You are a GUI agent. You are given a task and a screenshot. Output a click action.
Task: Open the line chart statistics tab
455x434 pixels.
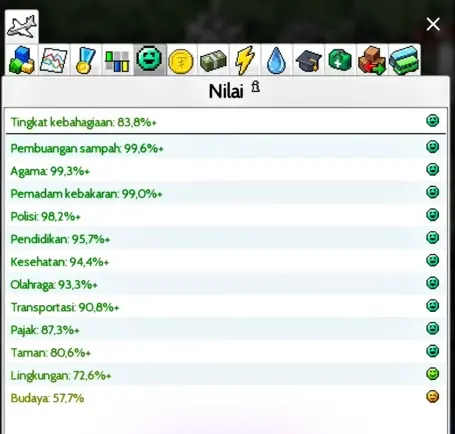[x=53, y=60]
